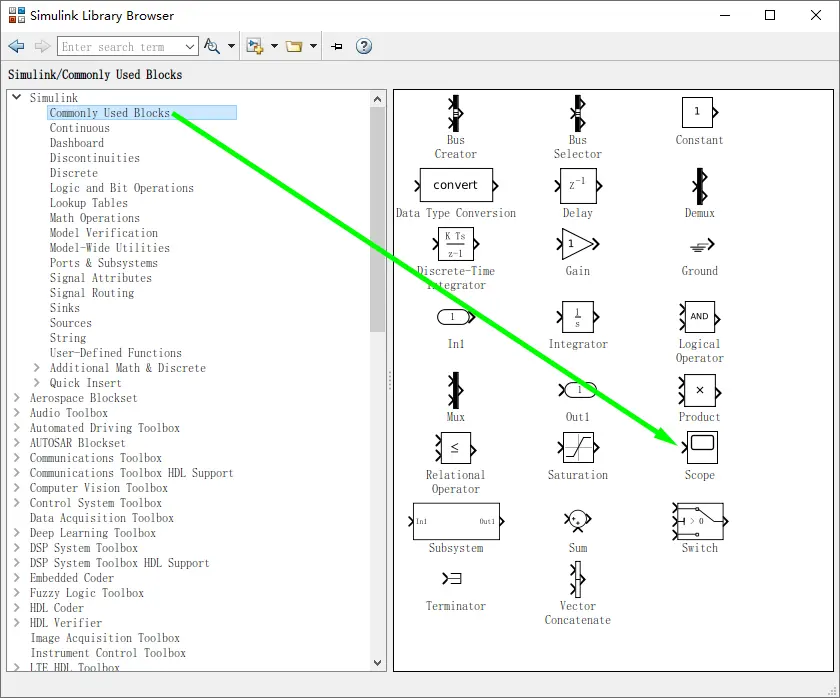Viewport: 840px width, 698px height.
Task: Select the Vector Concatenate block
Action: [578, 579]
